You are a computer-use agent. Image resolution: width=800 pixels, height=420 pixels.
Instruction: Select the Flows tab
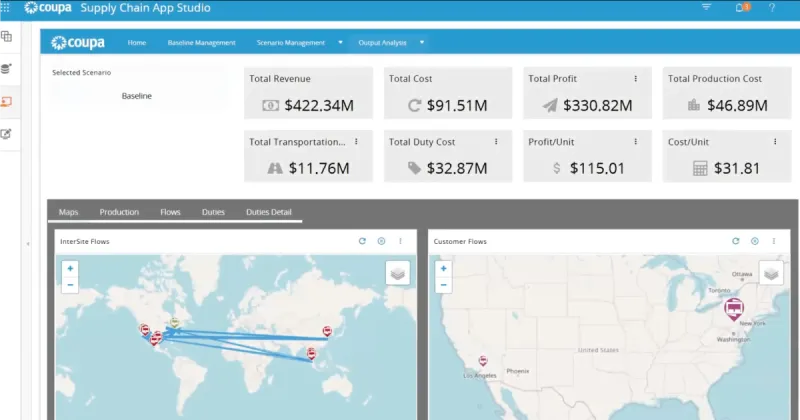pyautogui.click(x=170, y=212)
